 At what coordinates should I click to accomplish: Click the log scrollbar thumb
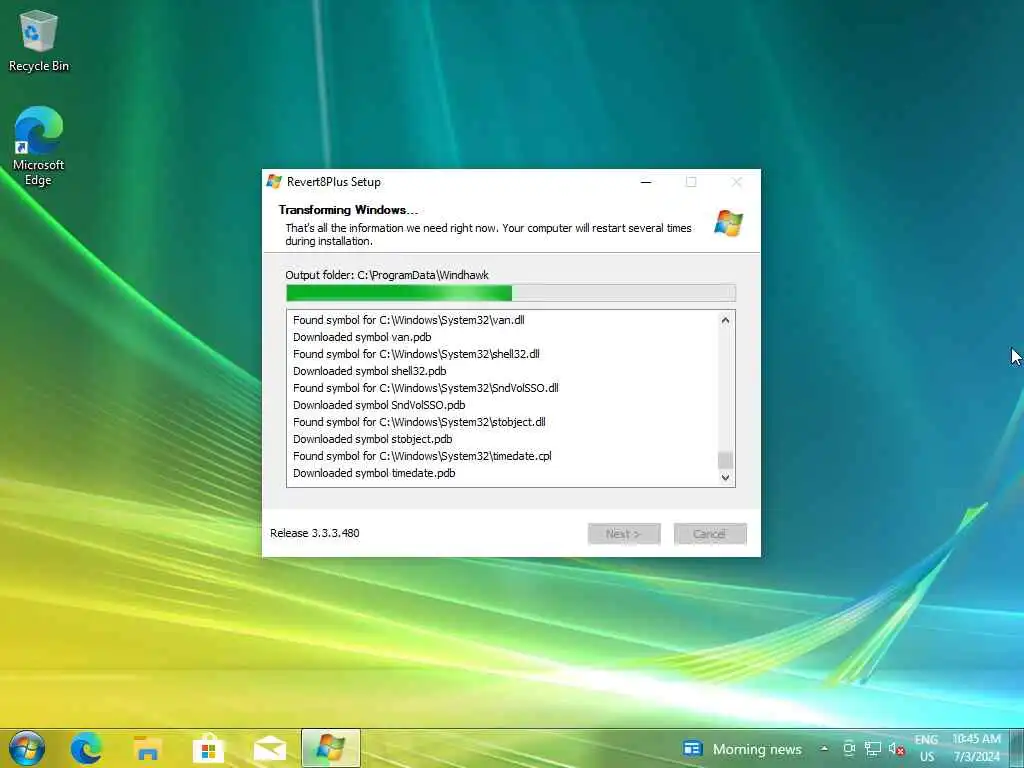click(x=725, y=460)
